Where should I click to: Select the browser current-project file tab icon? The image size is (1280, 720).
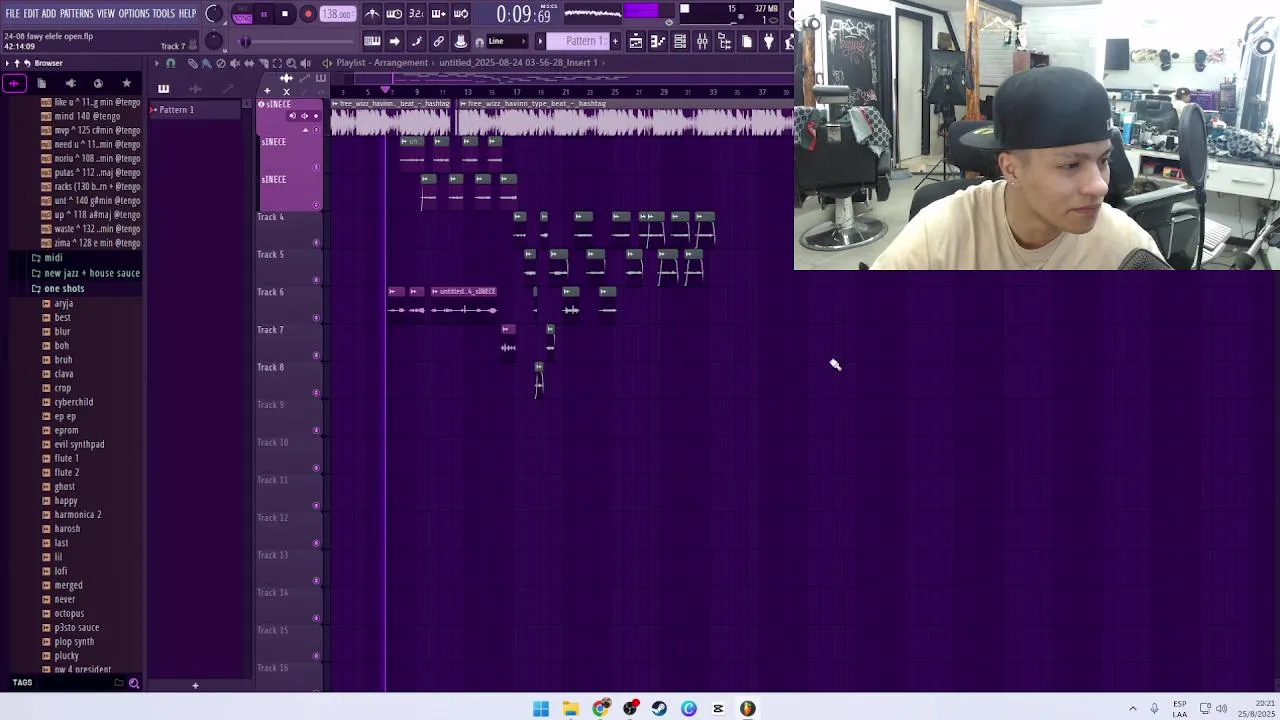coord(42,83)
